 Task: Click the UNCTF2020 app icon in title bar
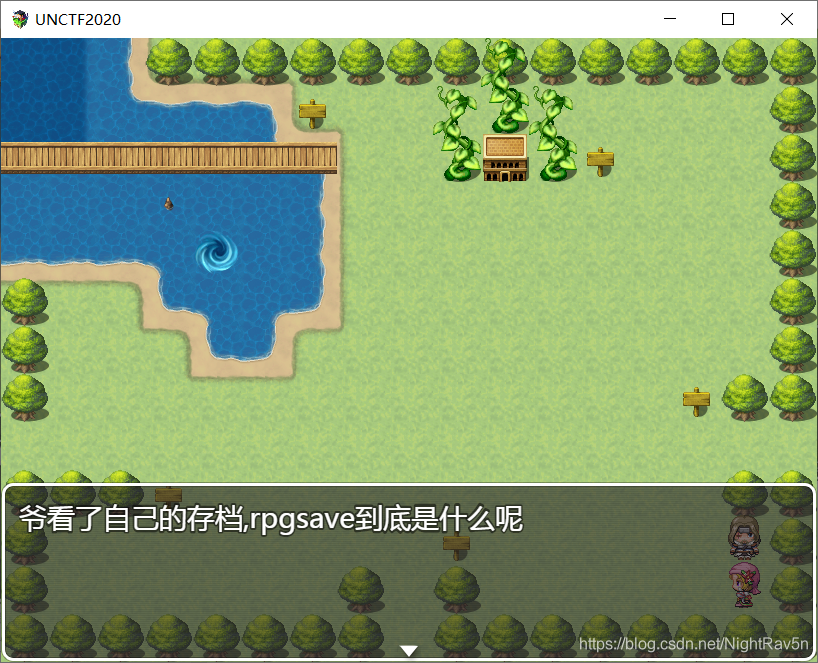click(x=20, y=19)
